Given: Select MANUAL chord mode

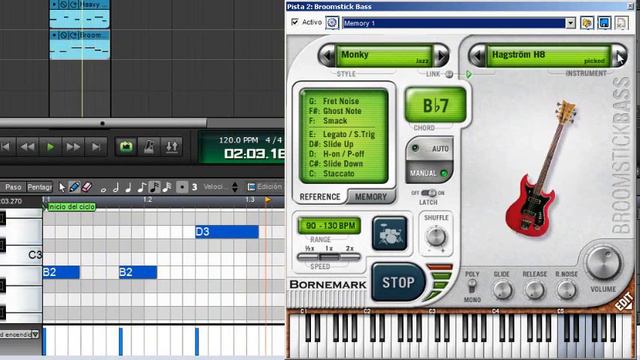Looking at the screenshot, I should [429, 173].
